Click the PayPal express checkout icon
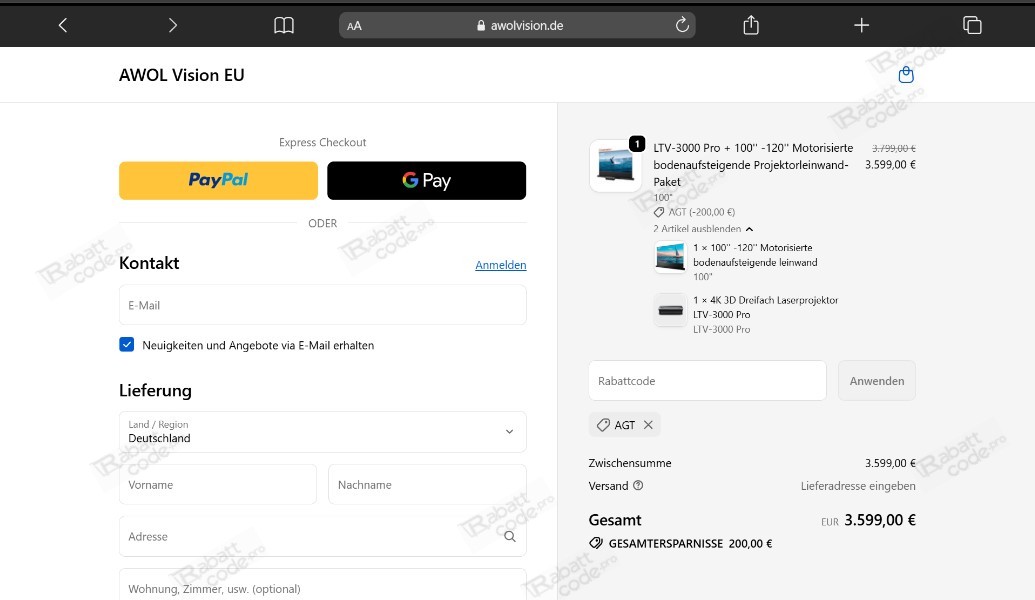The image size is (1035, 600). [x=218, y=180]
